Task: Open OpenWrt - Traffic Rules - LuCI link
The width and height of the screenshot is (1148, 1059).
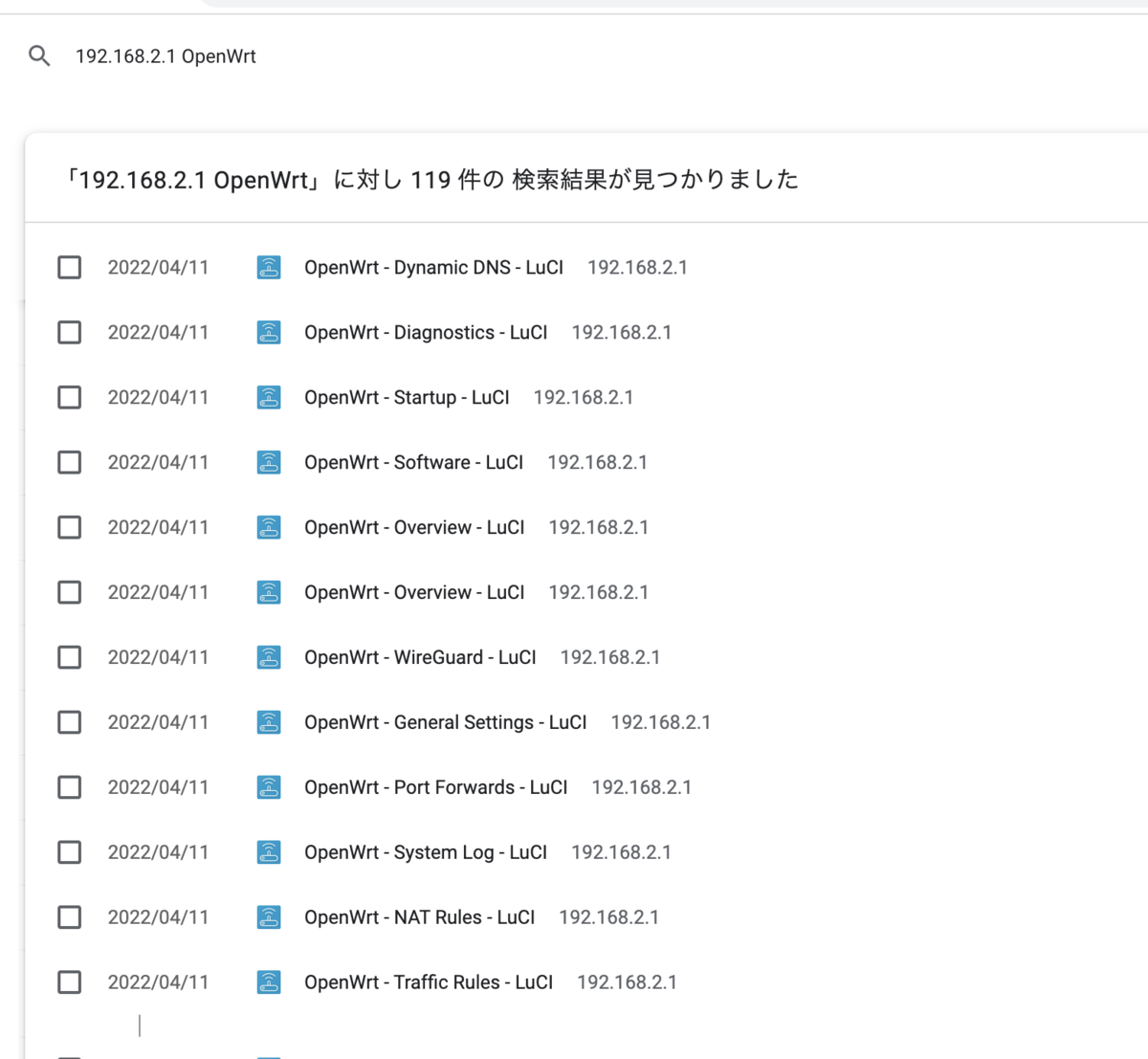Action: pyautogui.click(x=429, y=983)
